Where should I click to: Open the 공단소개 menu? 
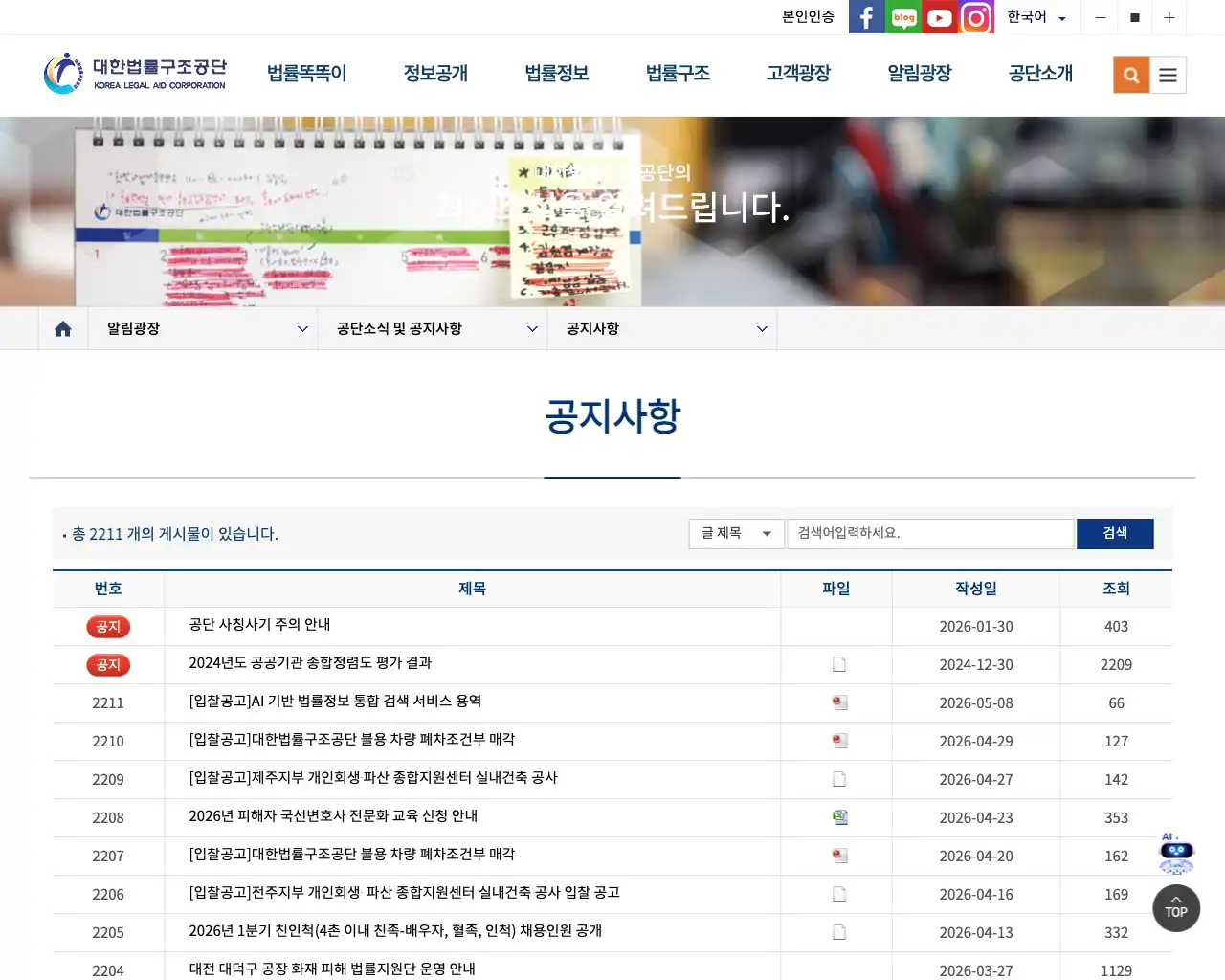pyautogui.click(x=1040, y=74)
